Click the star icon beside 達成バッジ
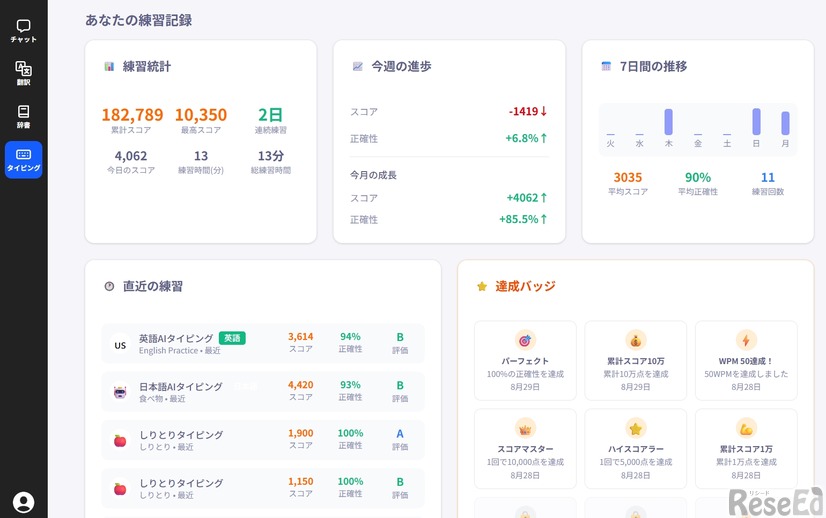The width and height of the screenshot is (826, 518). tap(482, 286)
